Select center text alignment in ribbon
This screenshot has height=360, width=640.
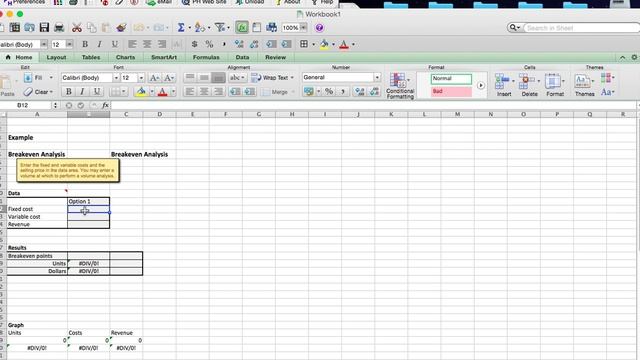[x=204, y=92]
